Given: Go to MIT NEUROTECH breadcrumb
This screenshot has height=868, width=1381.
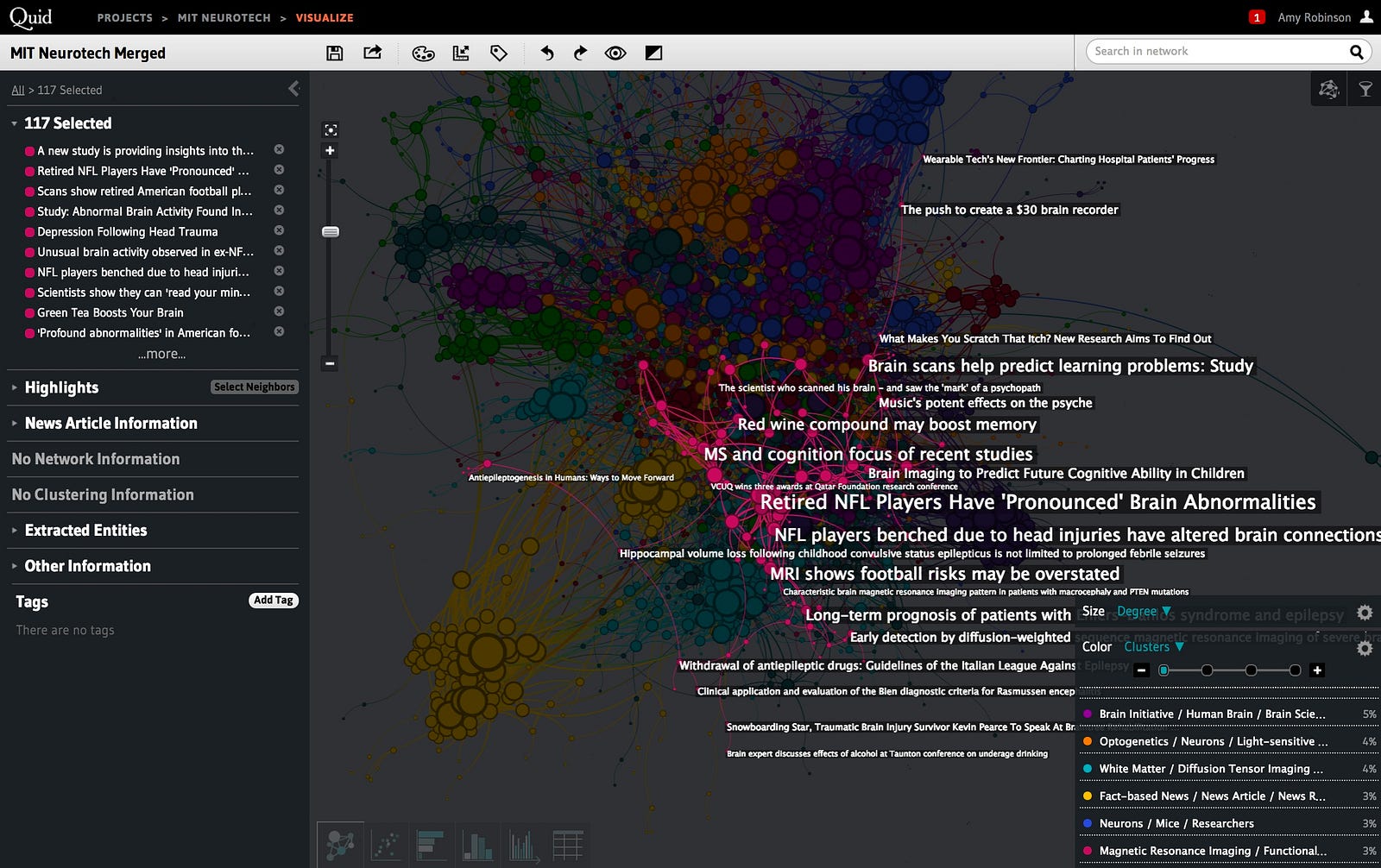Looking at the screenshot, I should click(224, 17).
